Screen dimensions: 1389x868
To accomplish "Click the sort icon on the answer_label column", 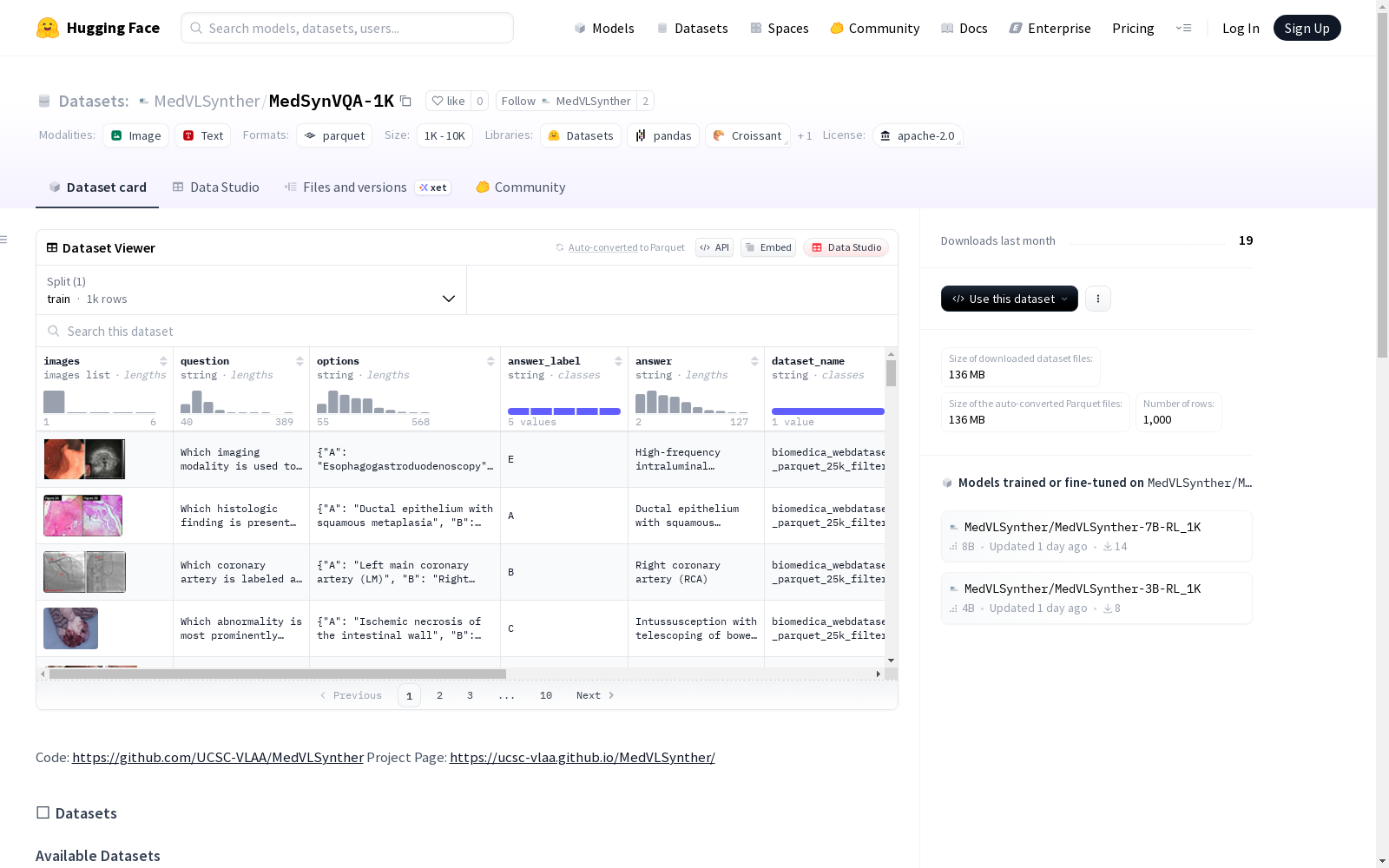I will [618, 361].
